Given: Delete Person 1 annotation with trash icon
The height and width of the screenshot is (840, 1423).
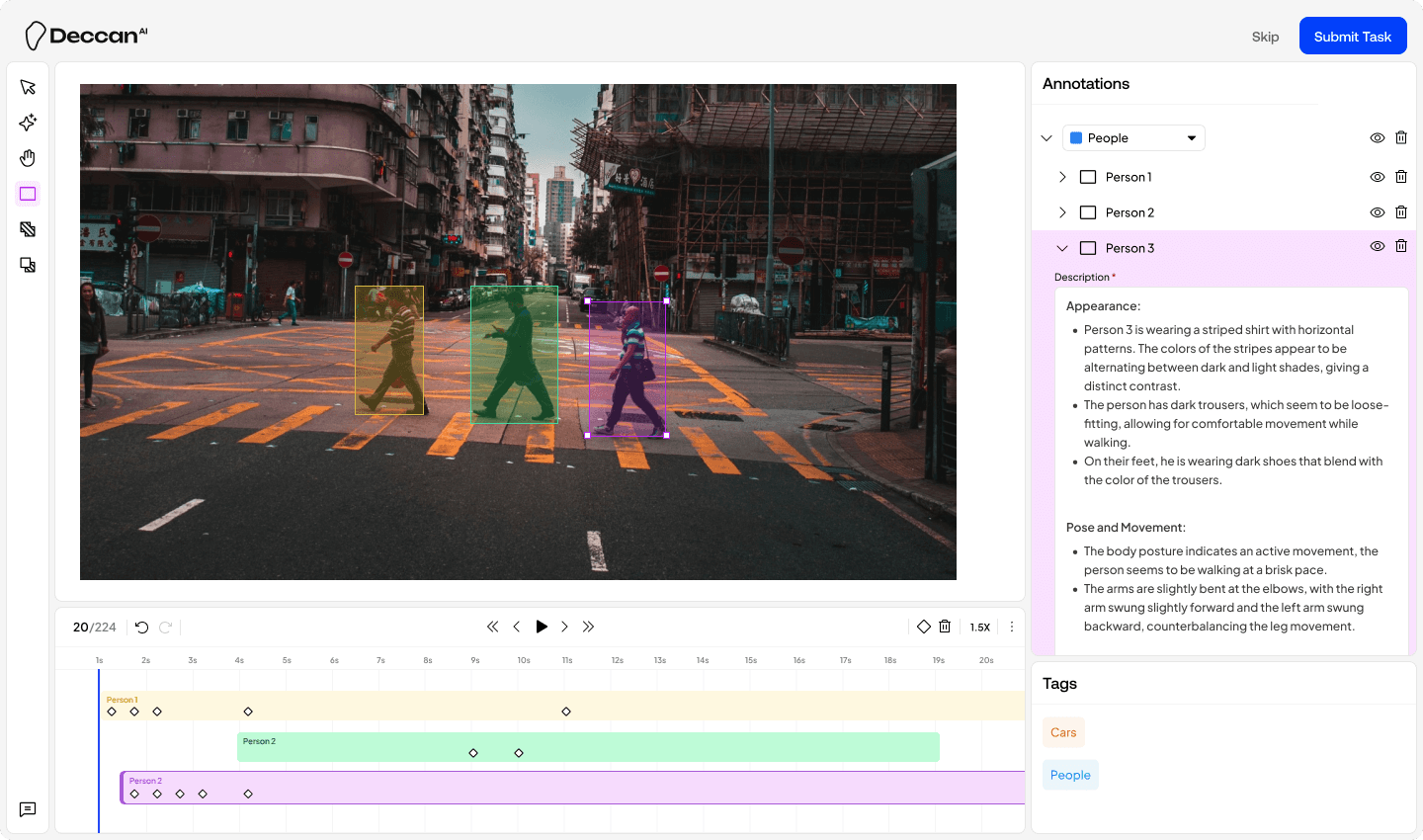Looking at the screenshot, I should pos(1400,177).
